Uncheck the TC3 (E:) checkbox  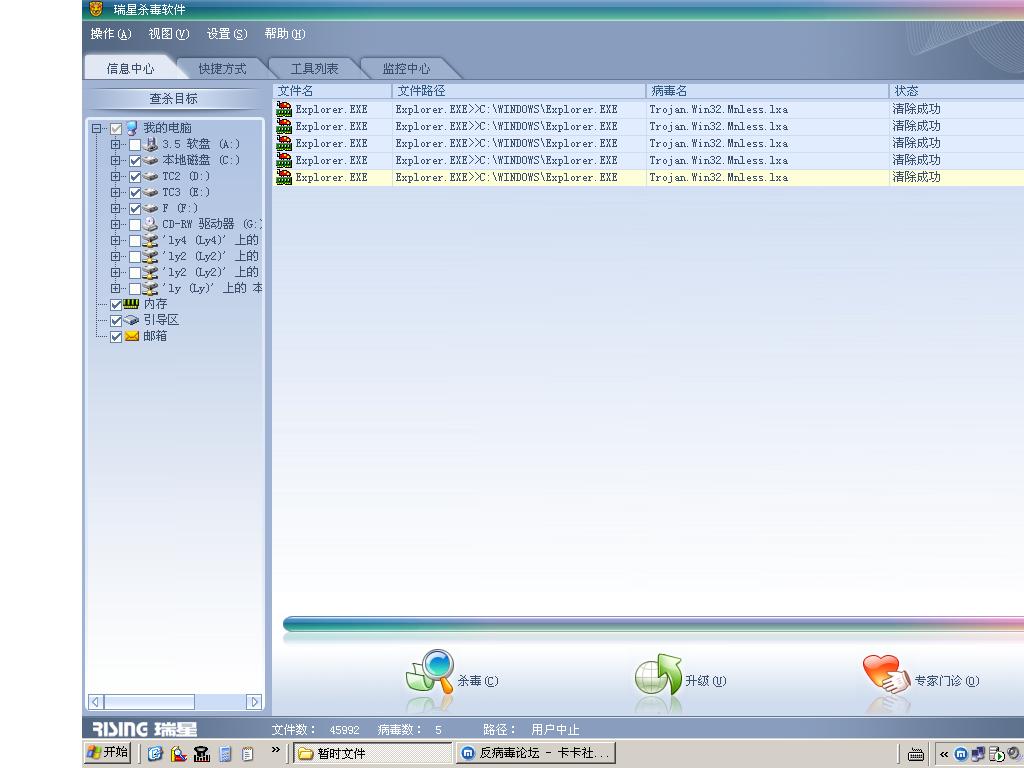[x=135, y=193]
